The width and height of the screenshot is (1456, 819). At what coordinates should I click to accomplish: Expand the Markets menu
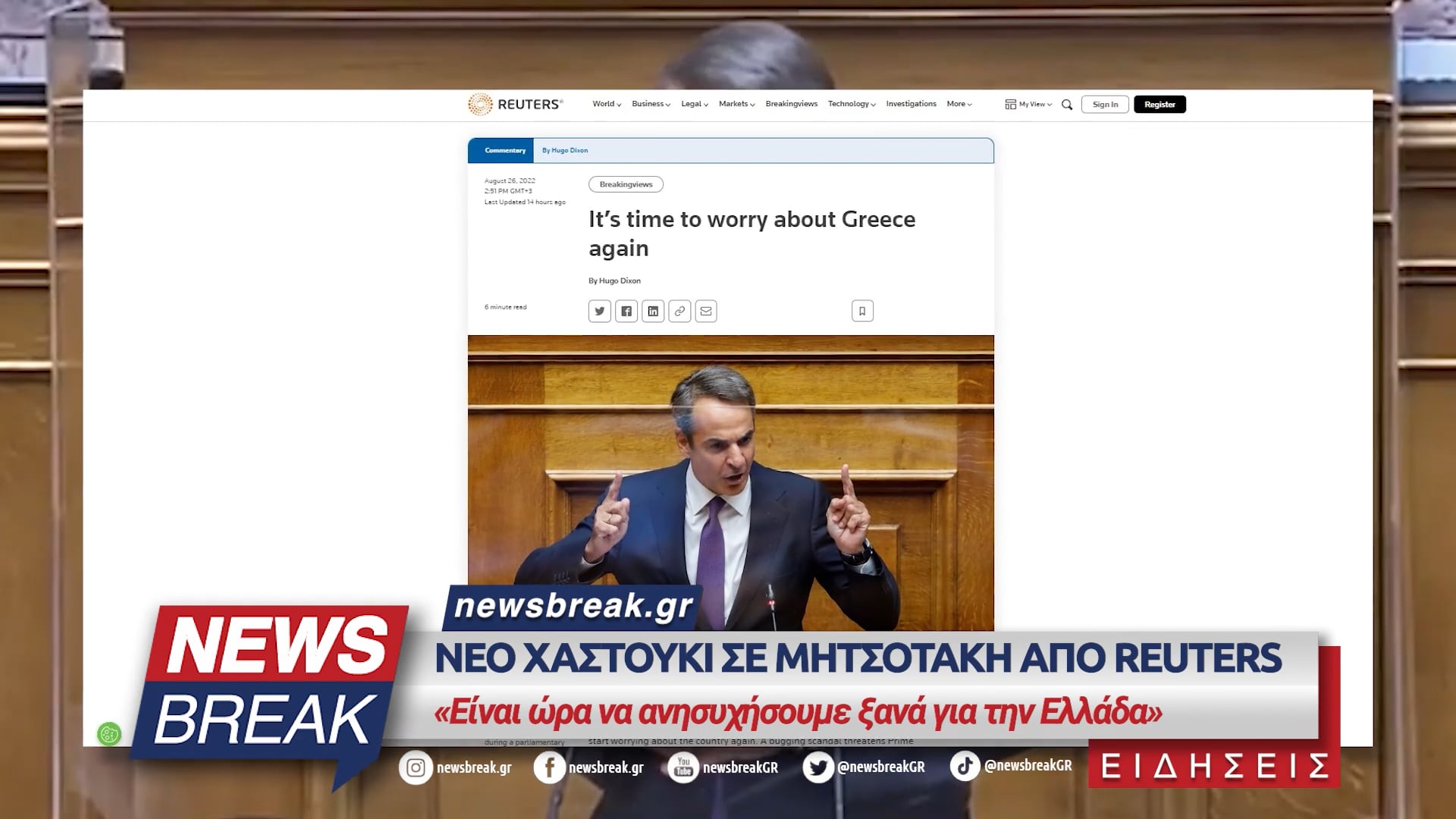pyautogui.click(x=737, y=104)
